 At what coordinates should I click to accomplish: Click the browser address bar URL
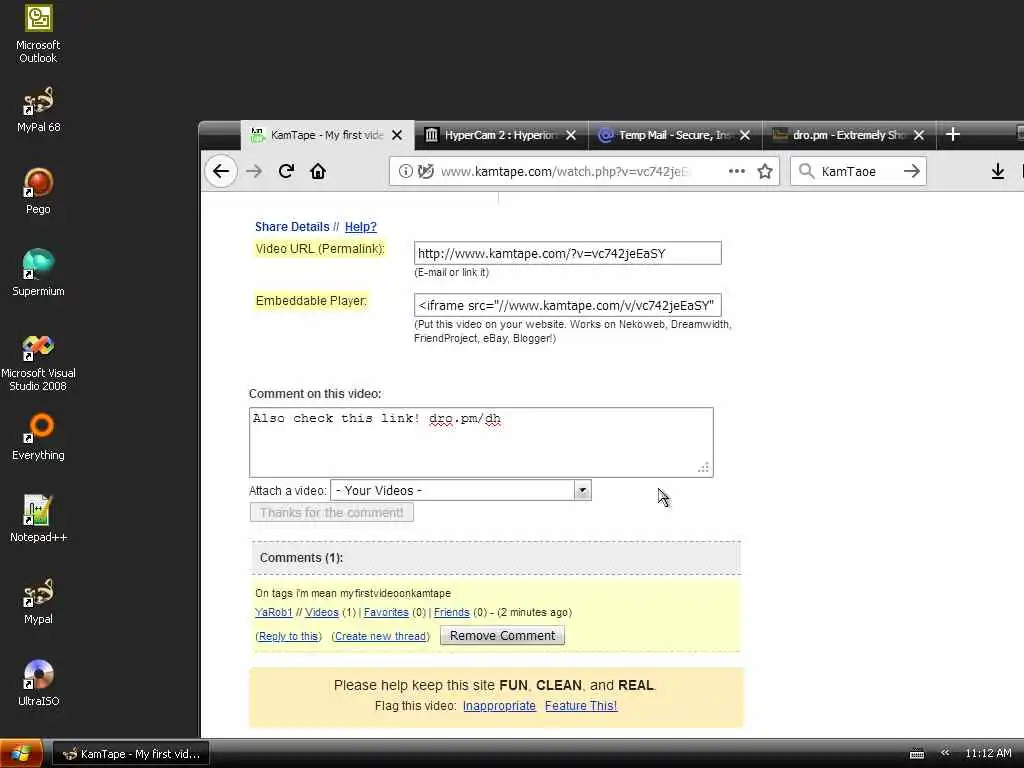(x=565, y=171)
